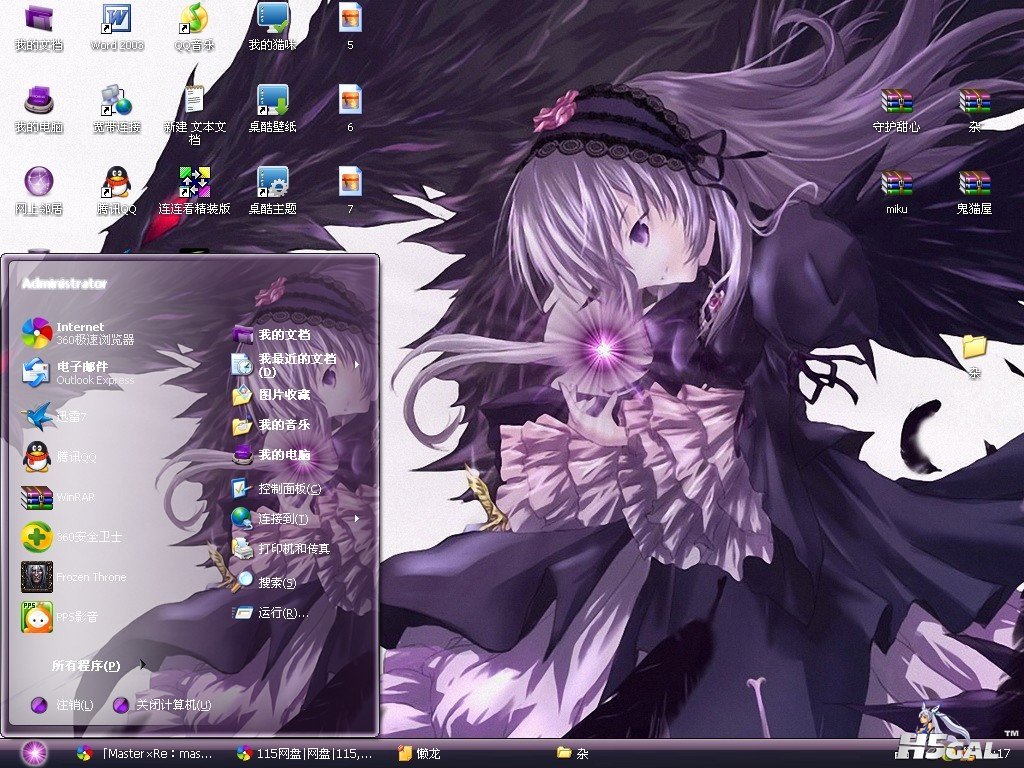Viewport: 1024px width, 768px height.
Task: Select 鬼猫屋 RAR archive icon
Action: click(x=974, y=184)
